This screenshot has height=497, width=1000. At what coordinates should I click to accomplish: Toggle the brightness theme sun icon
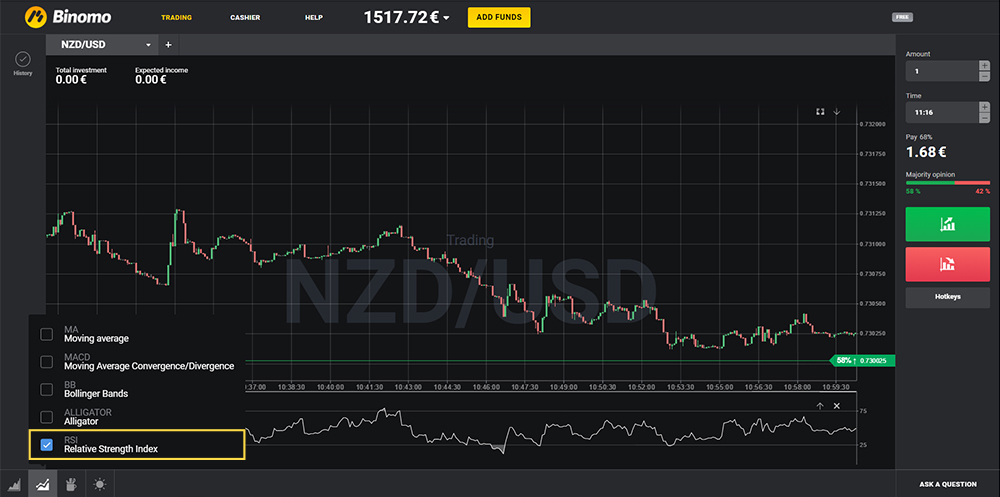(99, 484)
